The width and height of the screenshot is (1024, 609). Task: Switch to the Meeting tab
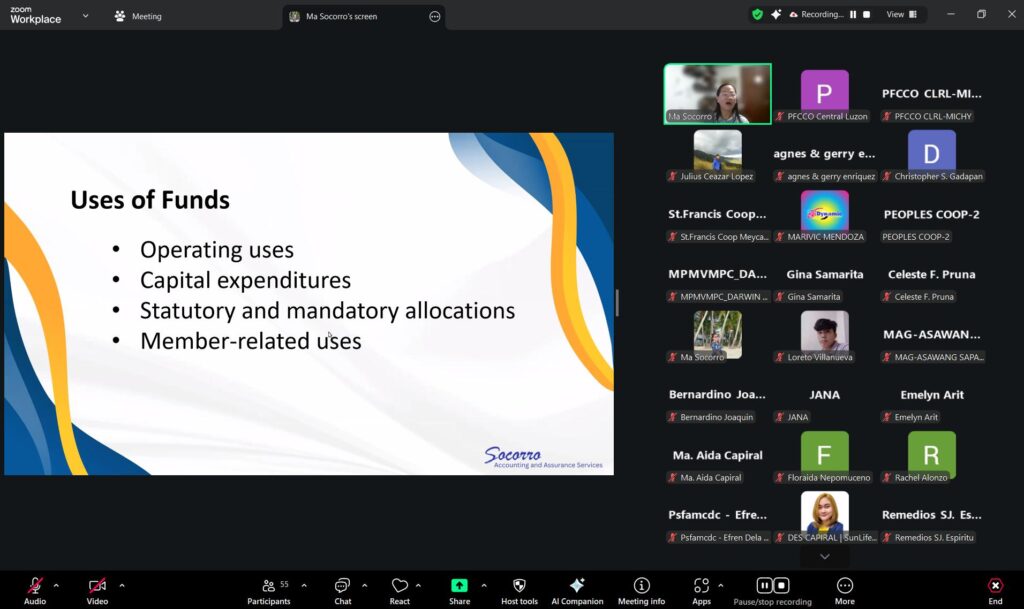(x=138, y=16)
